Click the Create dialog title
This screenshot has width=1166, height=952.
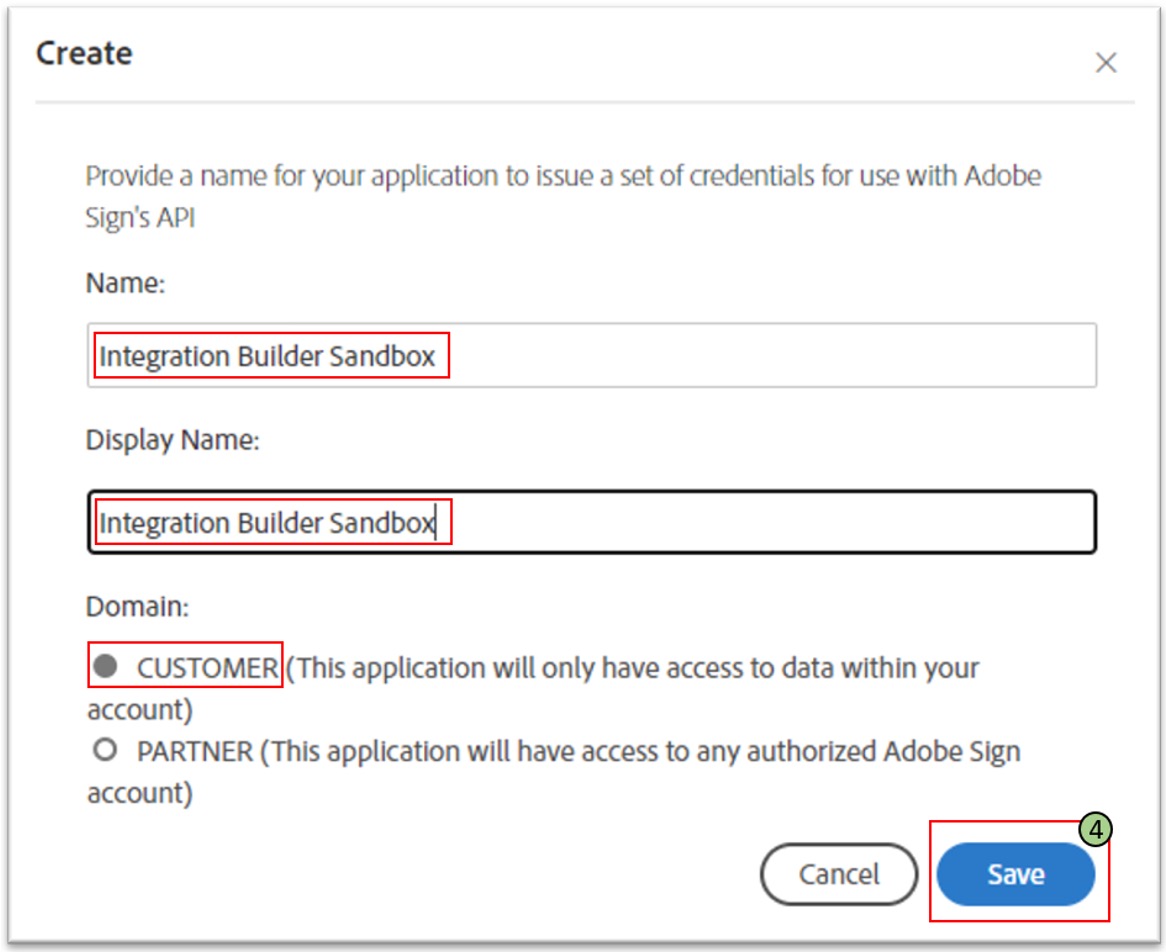(x=84, y=54)
